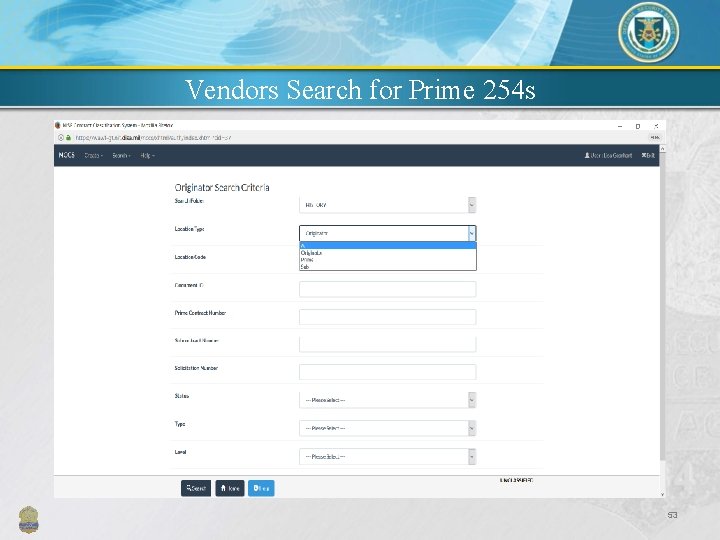Click the Subcontract Number input field
The width and height of the screenshot is (720, 540).
click(x=388, y=344)
